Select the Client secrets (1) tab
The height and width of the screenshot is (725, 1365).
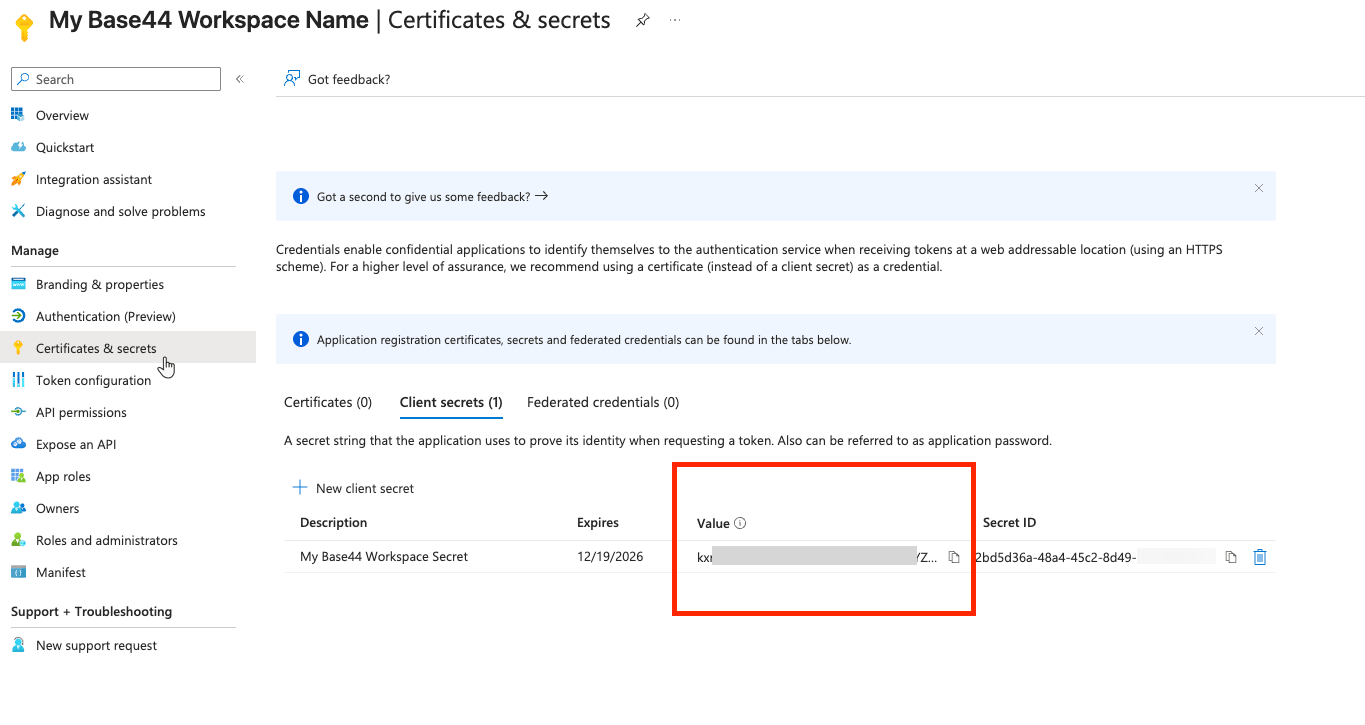[x=451, y=402]
